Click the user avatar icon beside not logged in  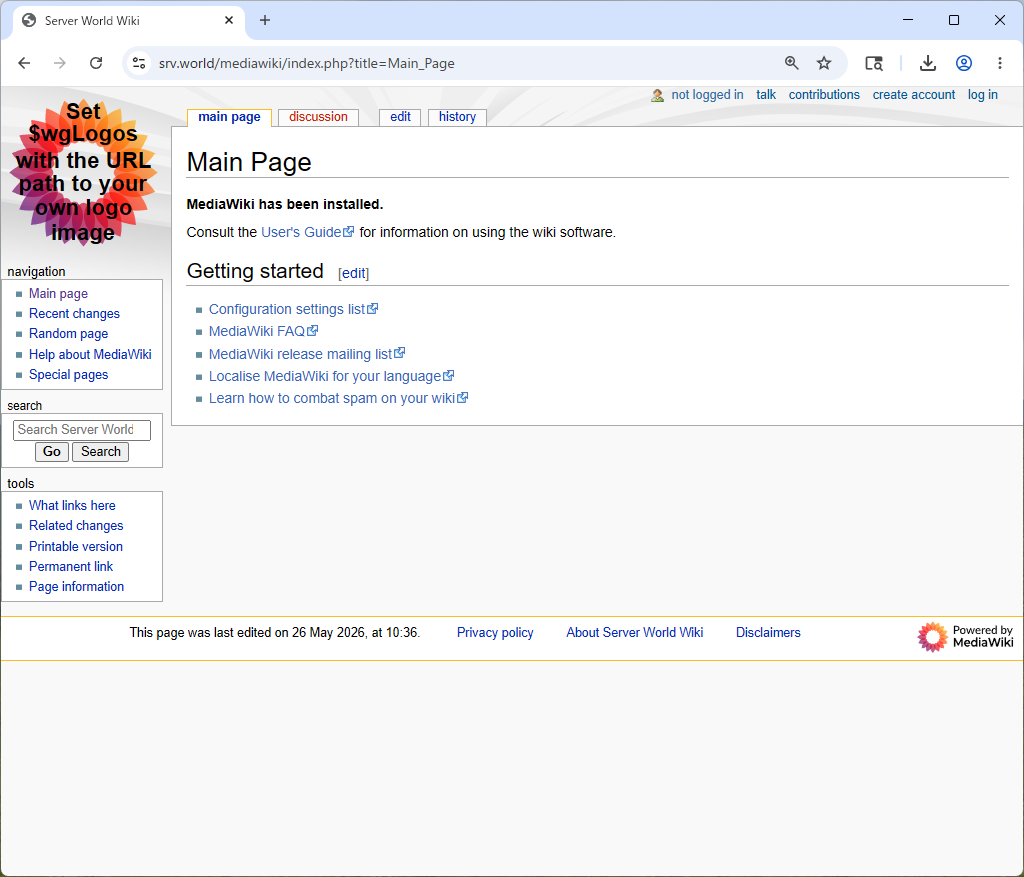point(658,95)
